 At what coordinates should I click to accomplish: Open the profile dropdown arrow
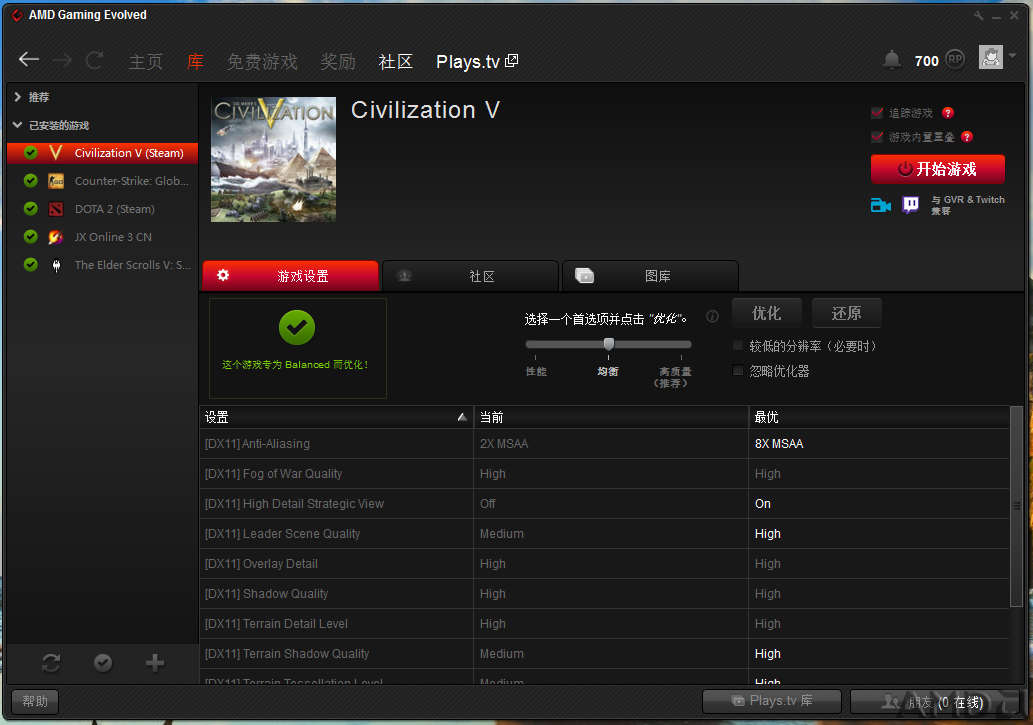coord(1012,56)
